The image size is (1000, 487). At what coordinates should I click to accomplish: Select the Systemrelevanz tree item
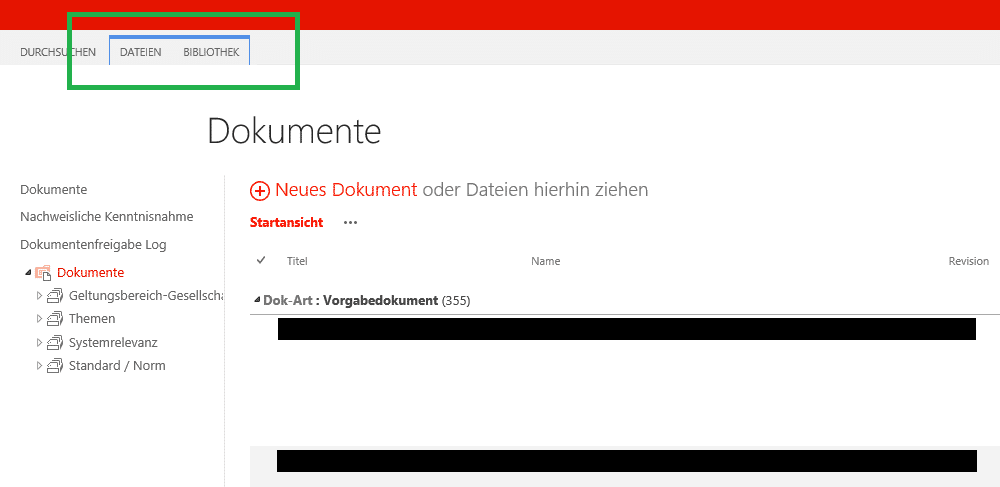pos(113,342)
